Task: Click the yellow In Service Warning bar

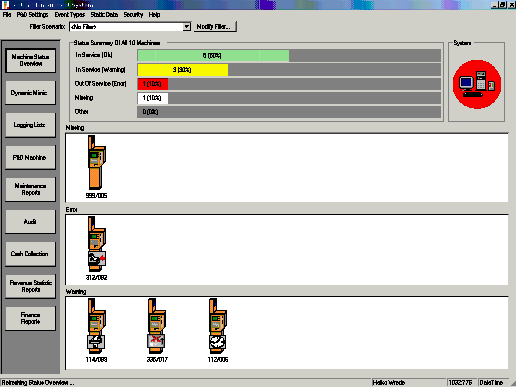Action: click(183, 70)
